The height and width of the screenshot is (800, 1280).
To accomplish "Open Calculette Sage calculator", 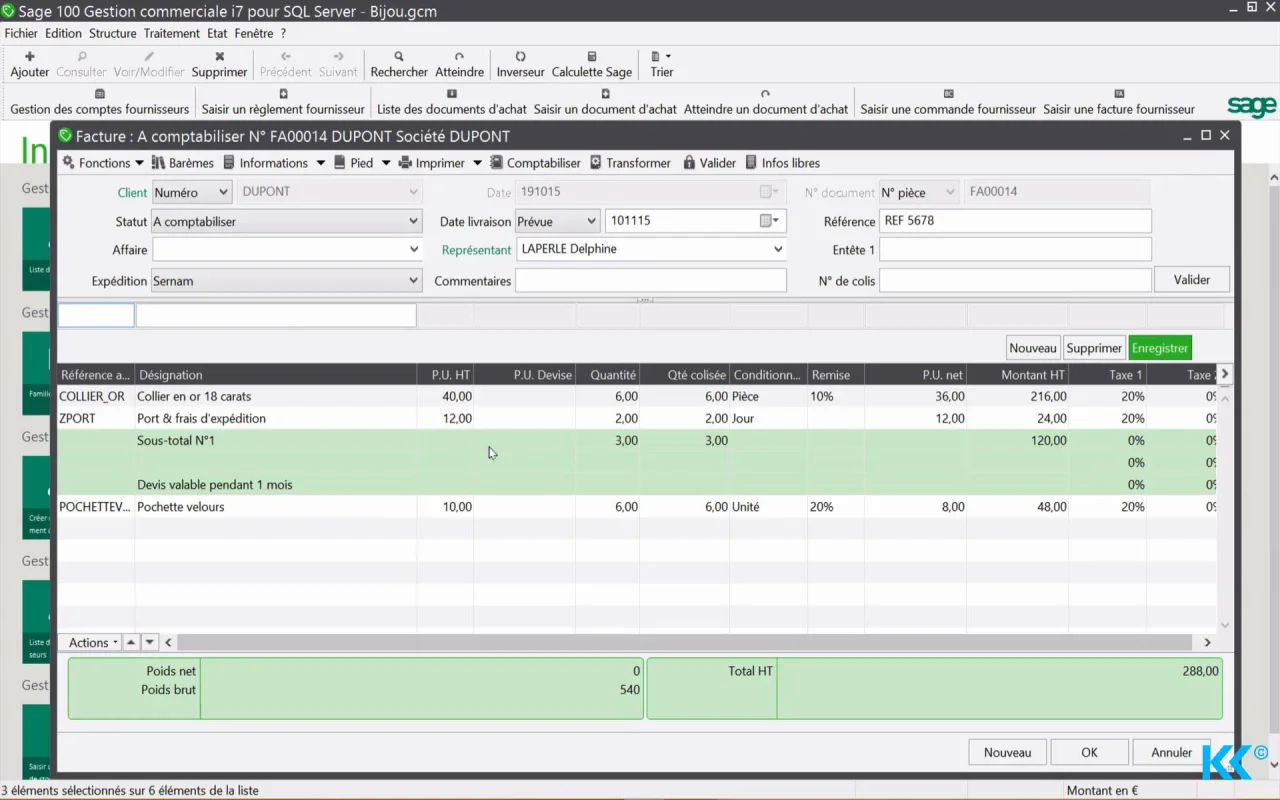I will click(x=592, y=64).
